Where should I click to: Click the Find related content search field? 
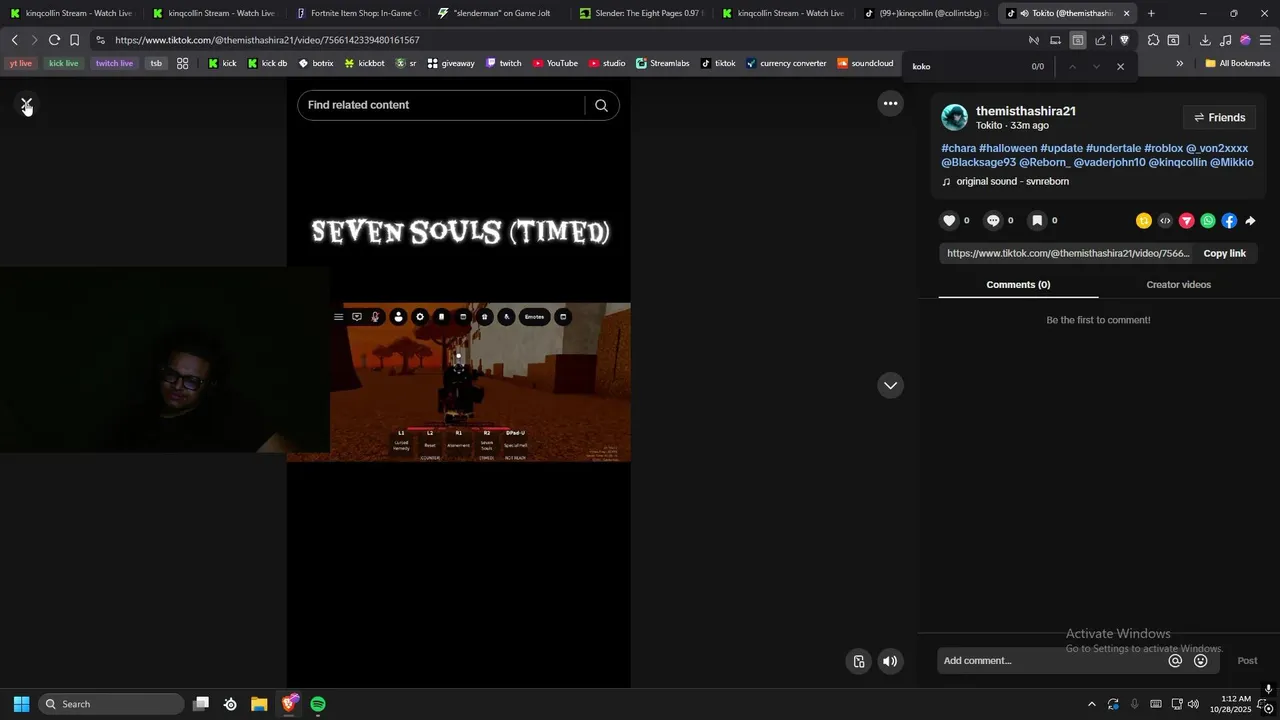pos(442,105)
